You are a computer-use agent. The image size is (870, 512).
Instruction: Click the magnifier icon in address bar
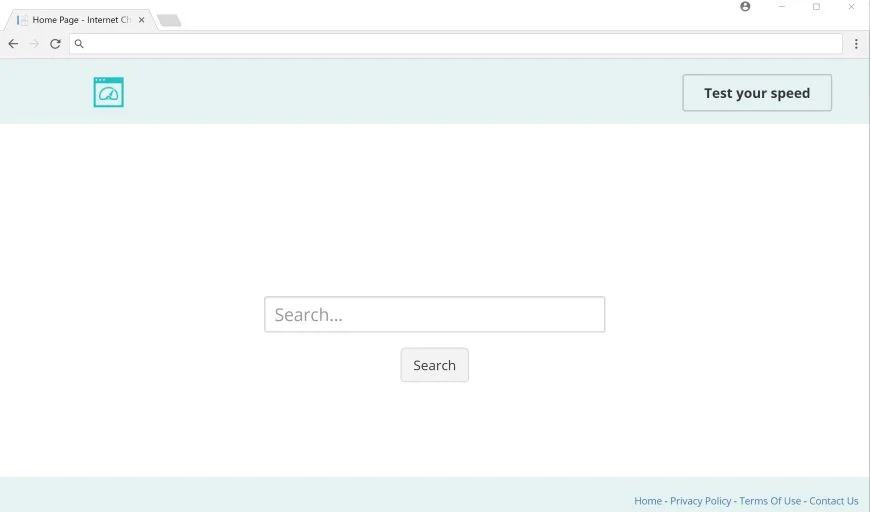(79, 44)
